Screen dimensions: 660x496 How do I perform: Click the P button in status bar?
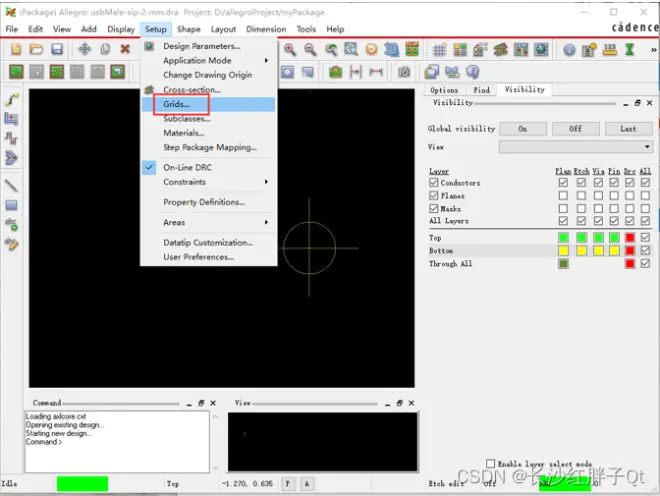point(288,484)
